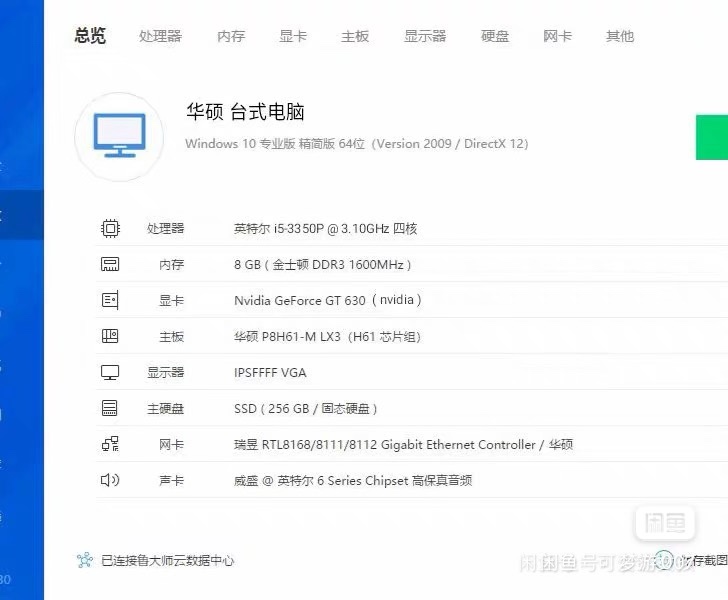Click the green button at right edge
The height and width of the screenshot is (600, 728).
click(712, 137)
